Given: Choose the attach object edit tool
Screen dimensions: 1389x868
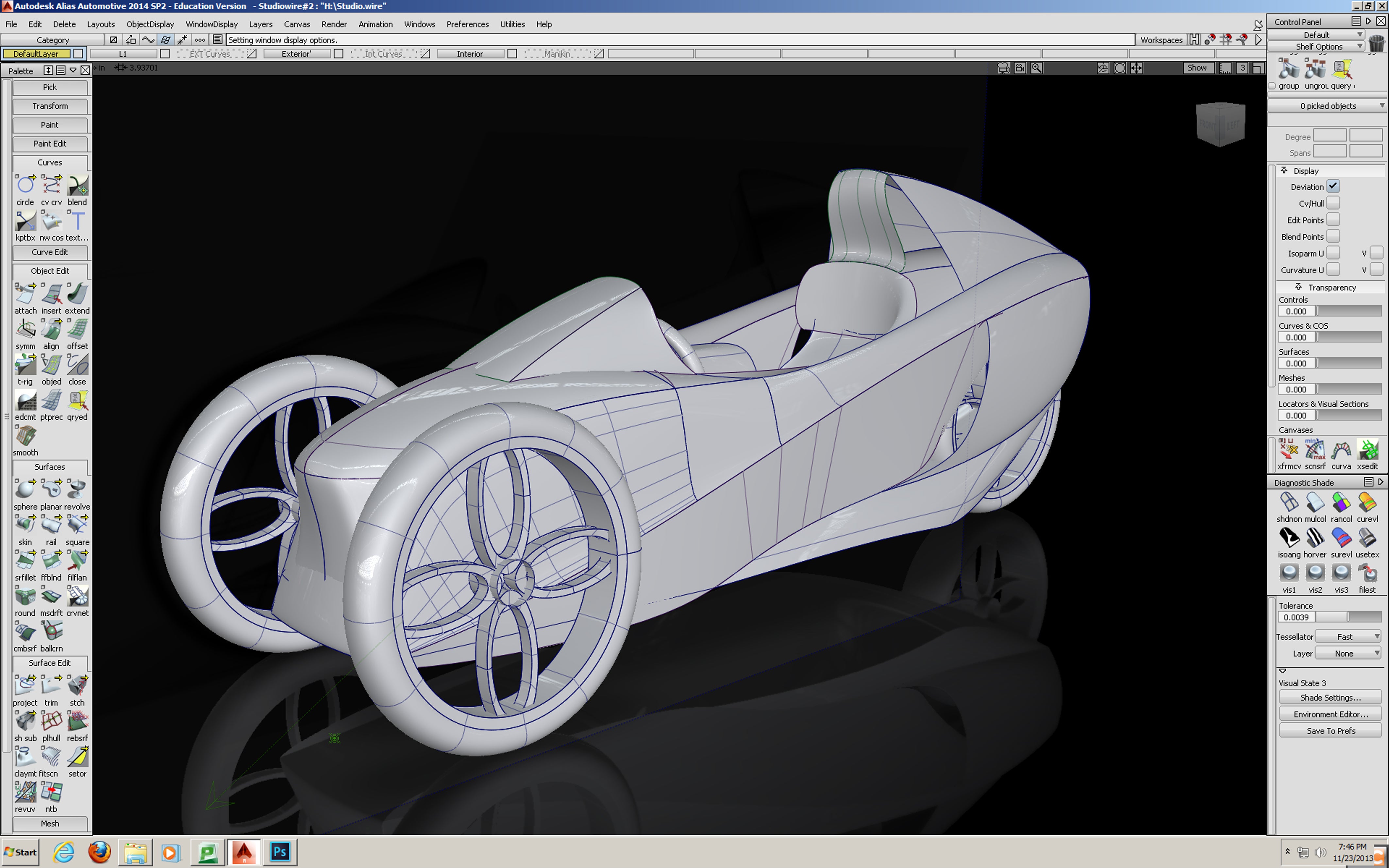Looking at the screenshot, I should [x=25, y=294].
